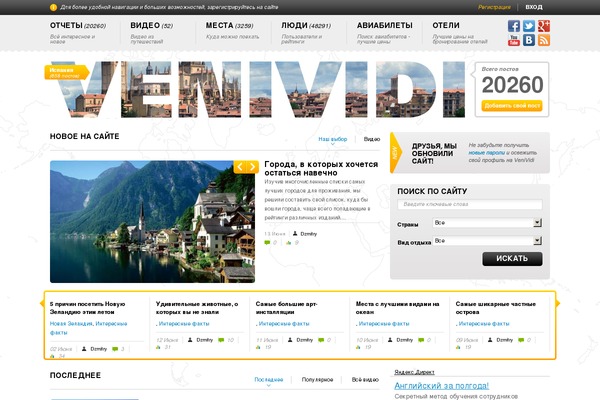Click the likes icon of the Удивительные животные card

[158, 347]
